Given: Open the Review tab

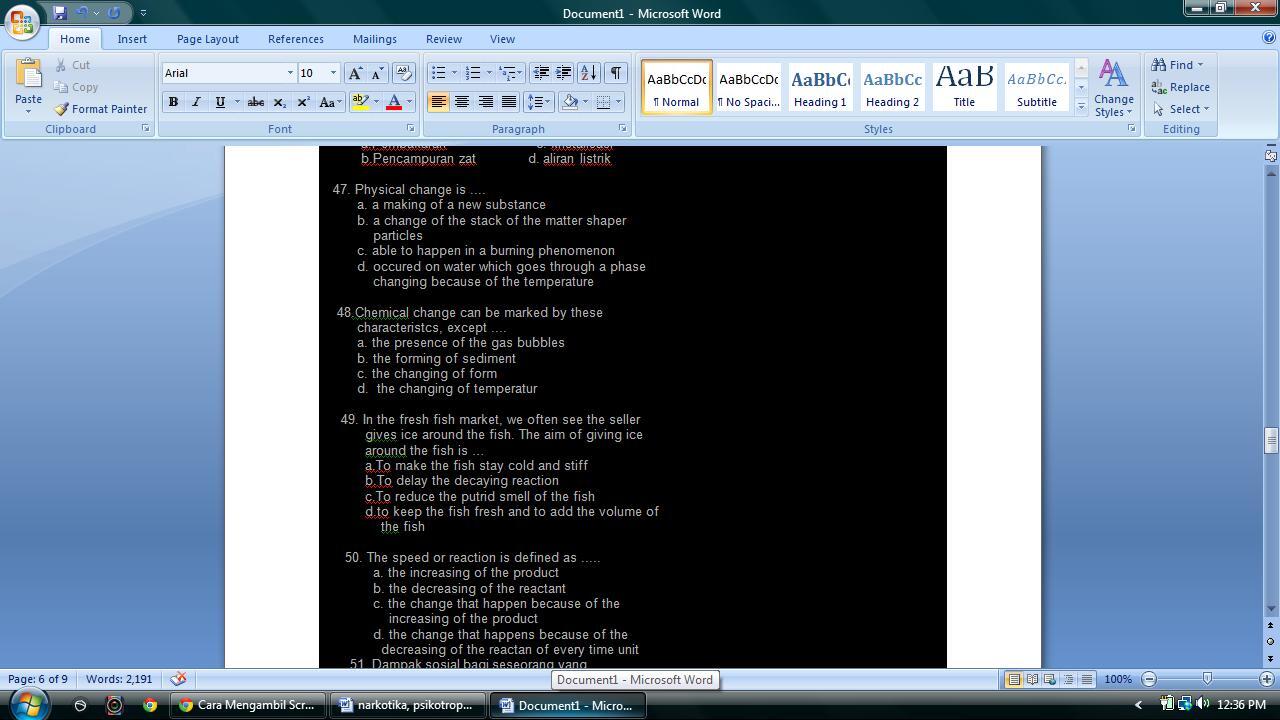Looking at the screenshot, I should click(x=443, y=38).
